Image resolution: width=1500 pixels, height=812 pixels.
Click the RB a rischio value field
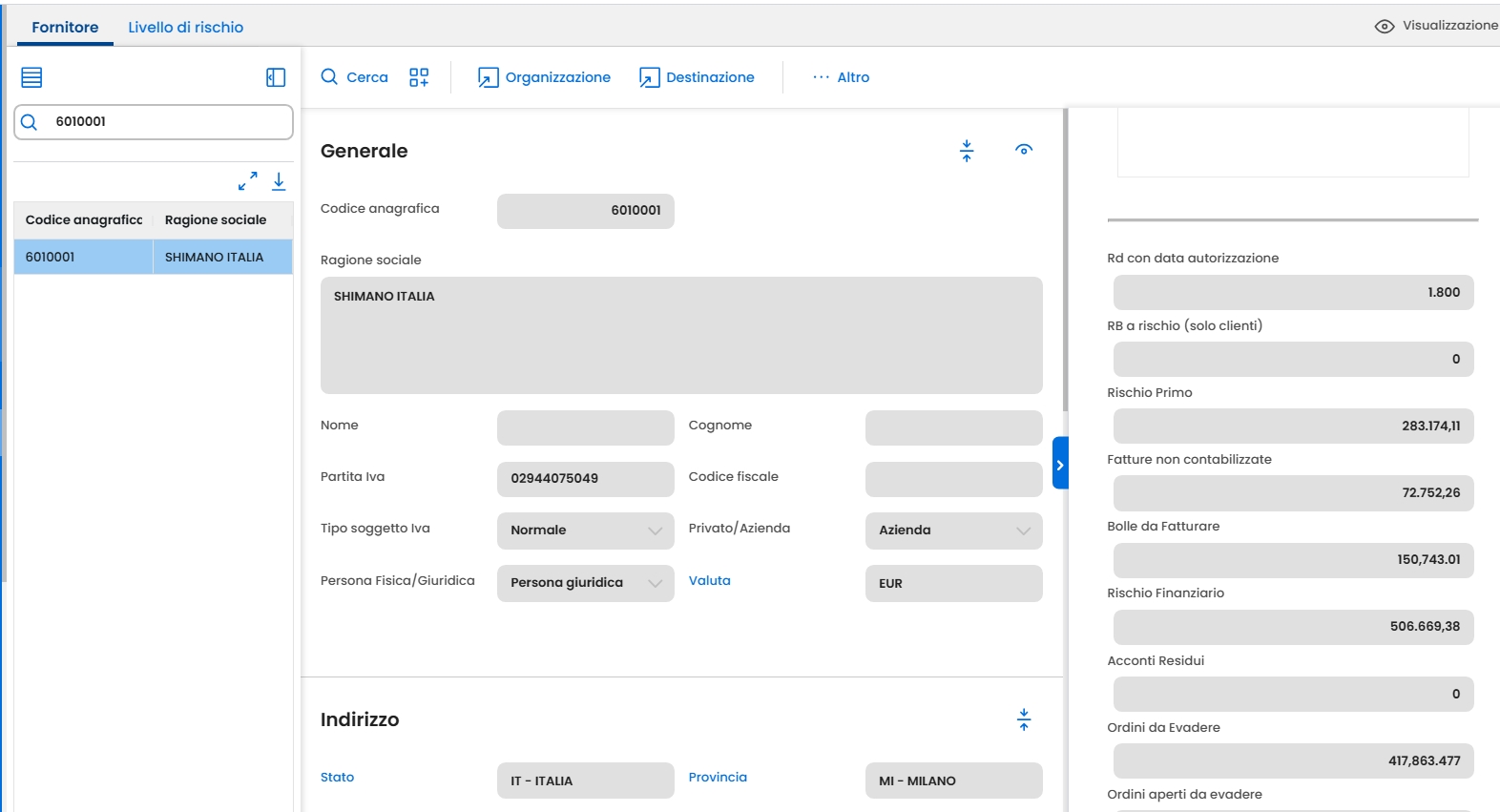(1294, 359)
